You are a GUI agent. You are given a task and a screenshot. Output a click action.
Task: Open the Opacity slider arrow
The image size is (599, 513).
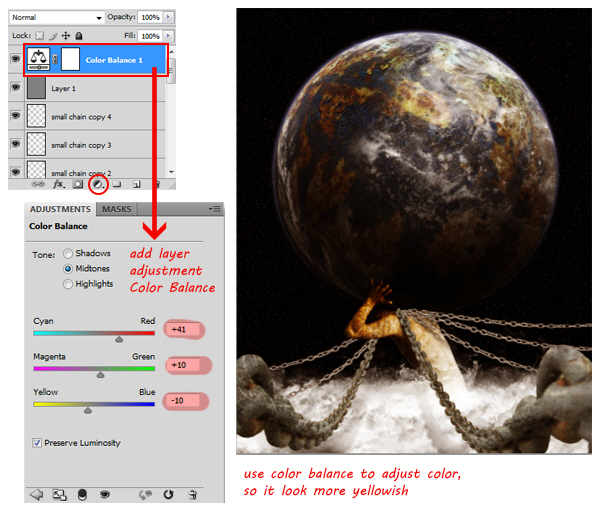pyautogui.click(x=168, y=17)
